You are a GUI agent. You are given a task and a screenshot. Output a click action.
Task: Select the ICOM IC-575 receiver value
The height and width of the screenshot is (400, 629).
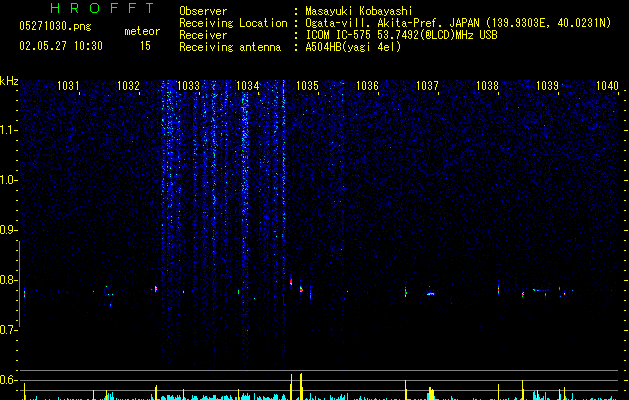pyautogui.click(x=402, y=35)
